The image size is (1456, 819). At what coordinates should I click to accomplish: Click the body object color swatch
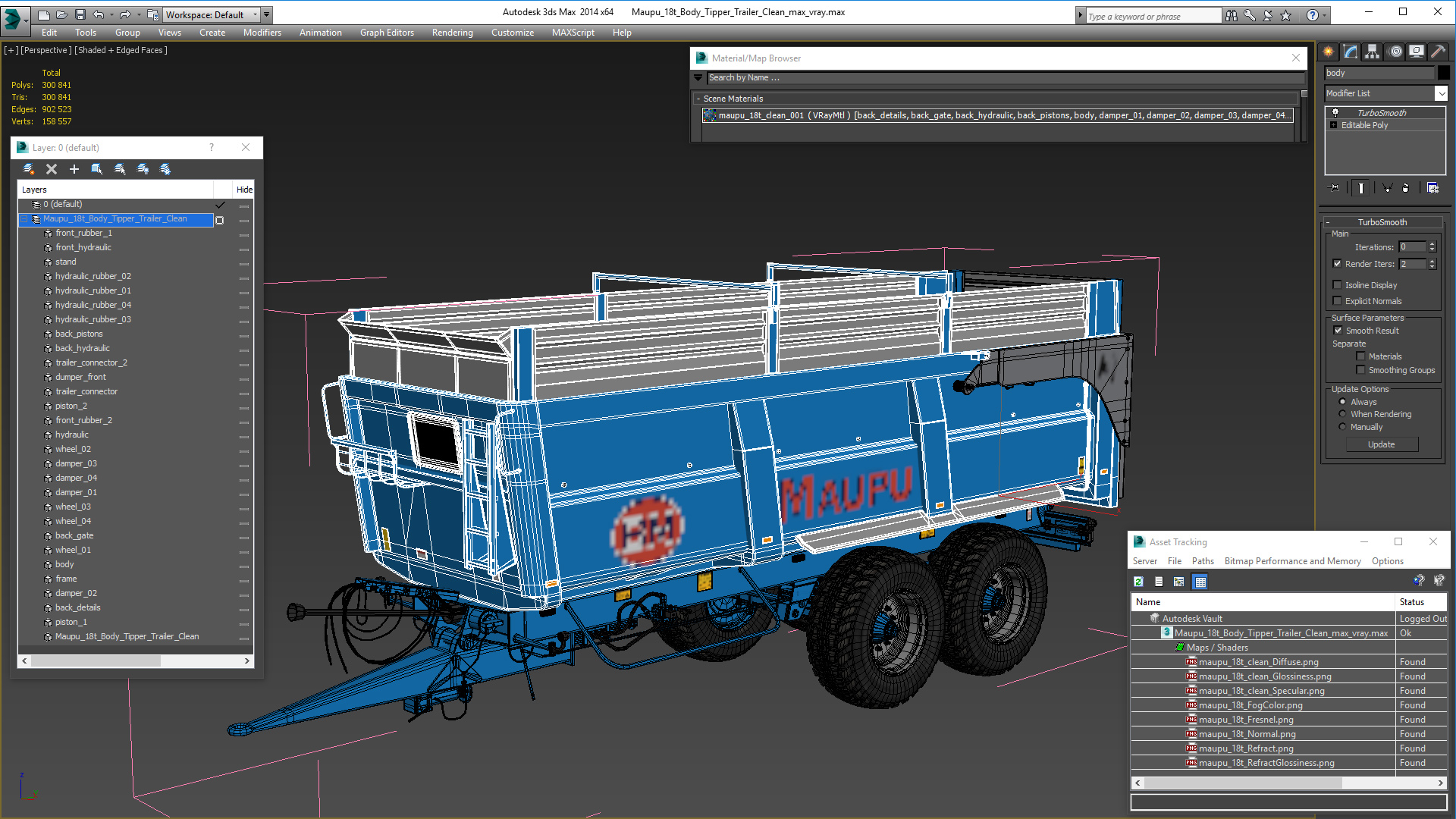click(x=1444, y=73)
